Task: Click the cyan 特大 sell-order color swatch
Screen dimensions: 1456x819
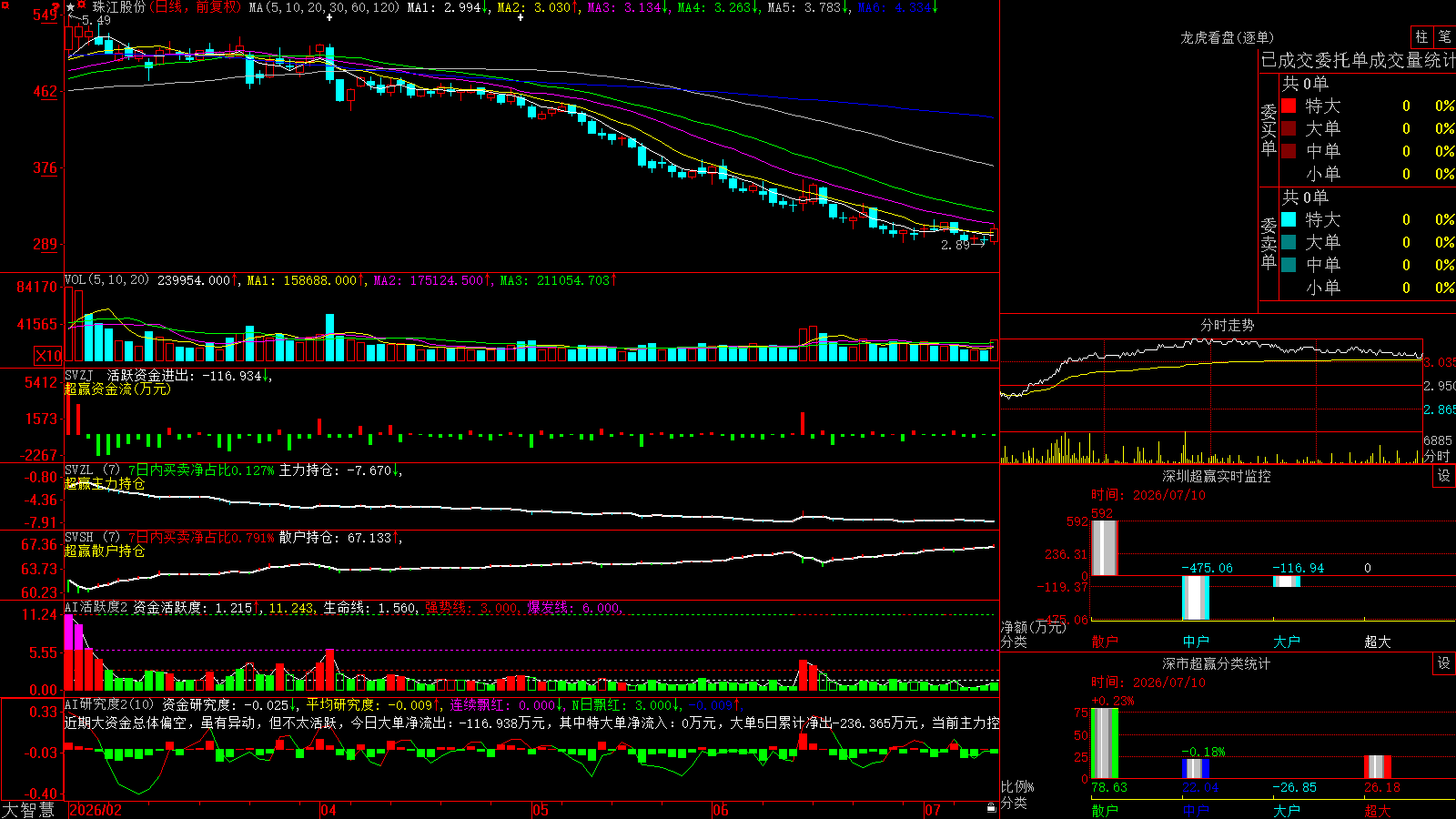Action: click(x=1289, y=219)
